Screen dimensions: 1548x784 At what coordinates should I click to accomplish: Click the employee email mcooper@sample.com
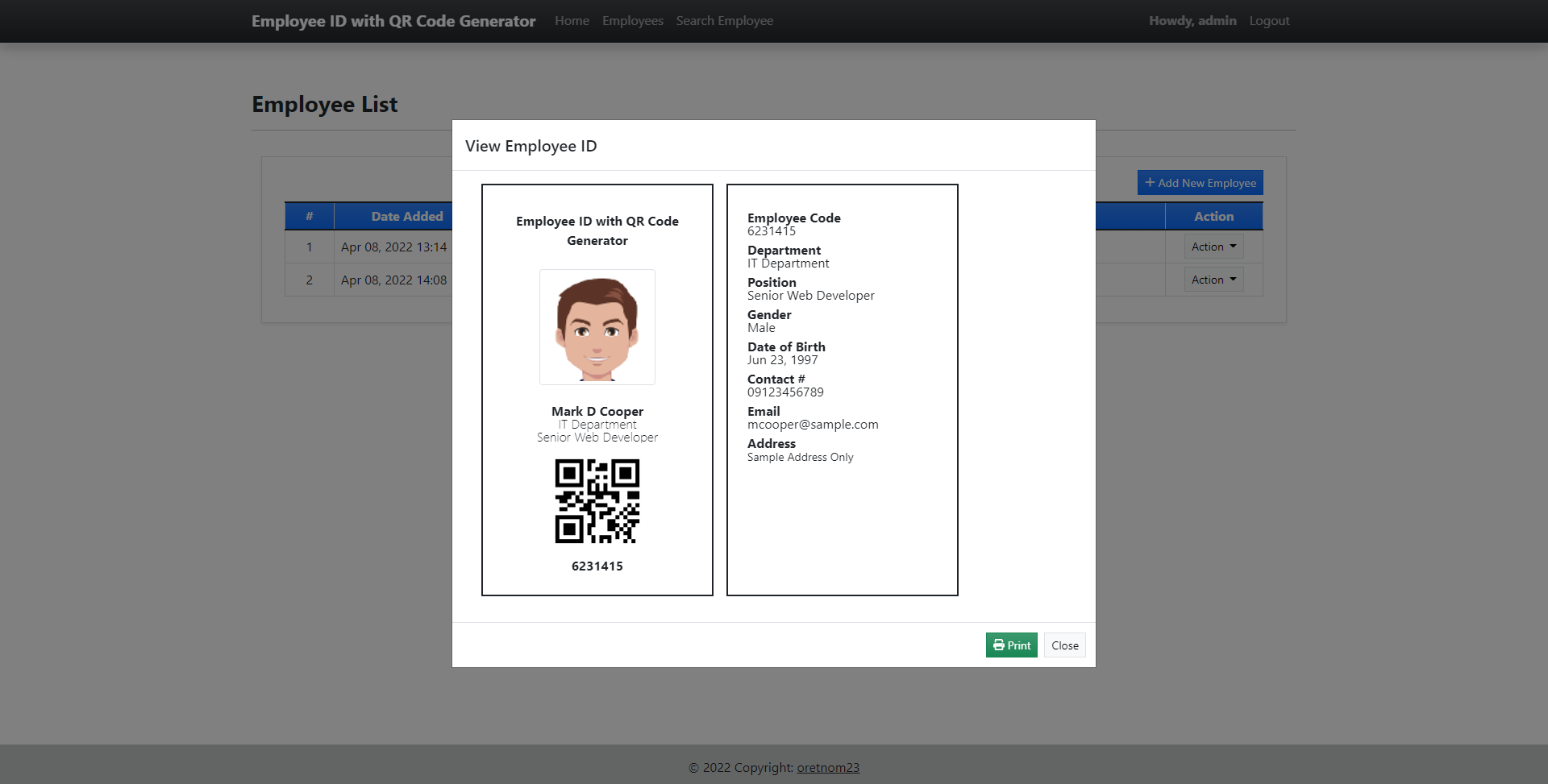coord(813,425)
